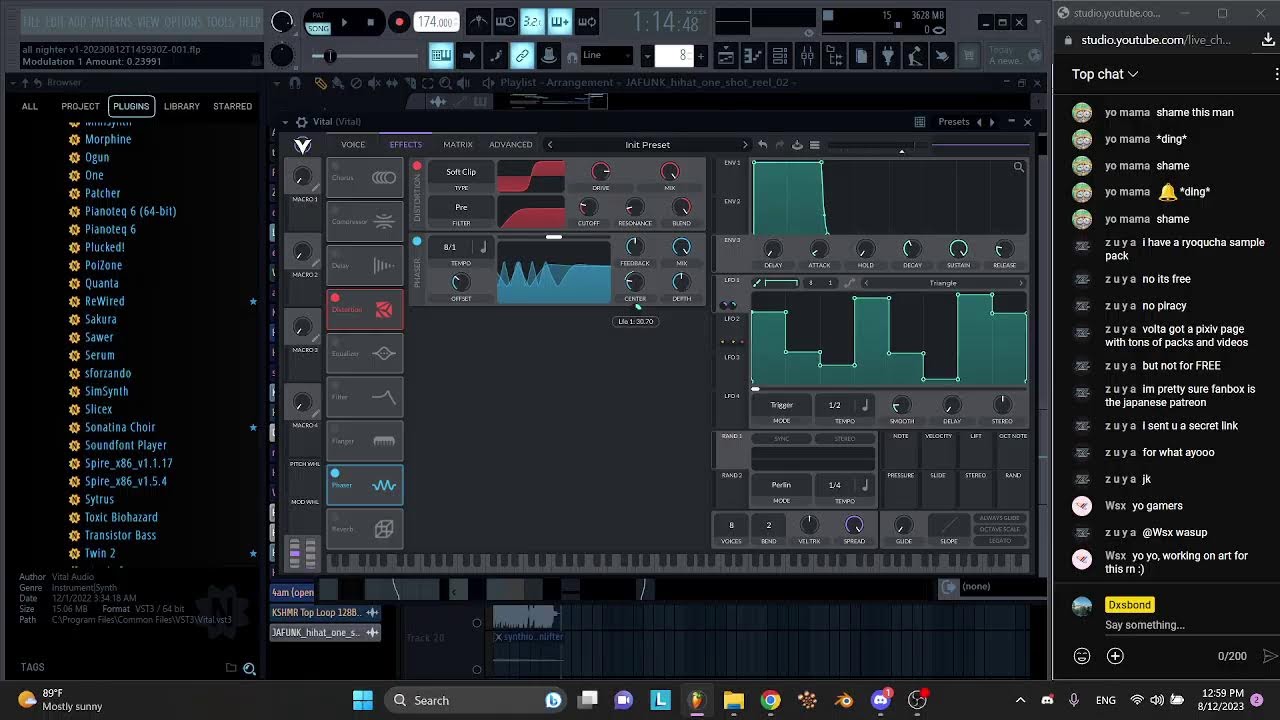Screen dimensions: 1280x720
Task: Select RAND 2 modulator
Action: pos(732,475)
